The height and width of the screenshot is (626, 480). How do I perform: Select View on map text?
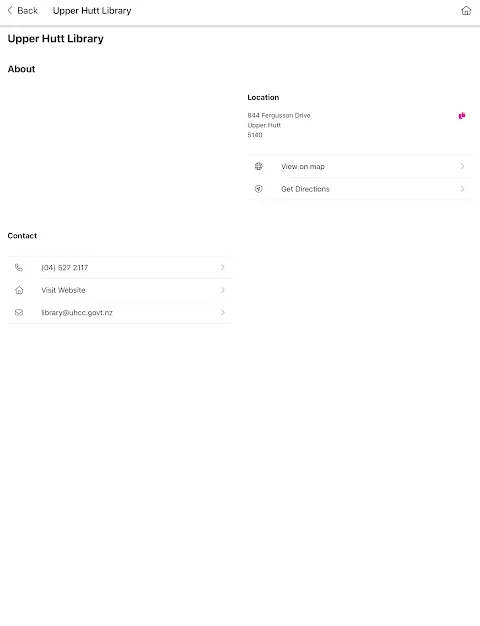(303, 166)
